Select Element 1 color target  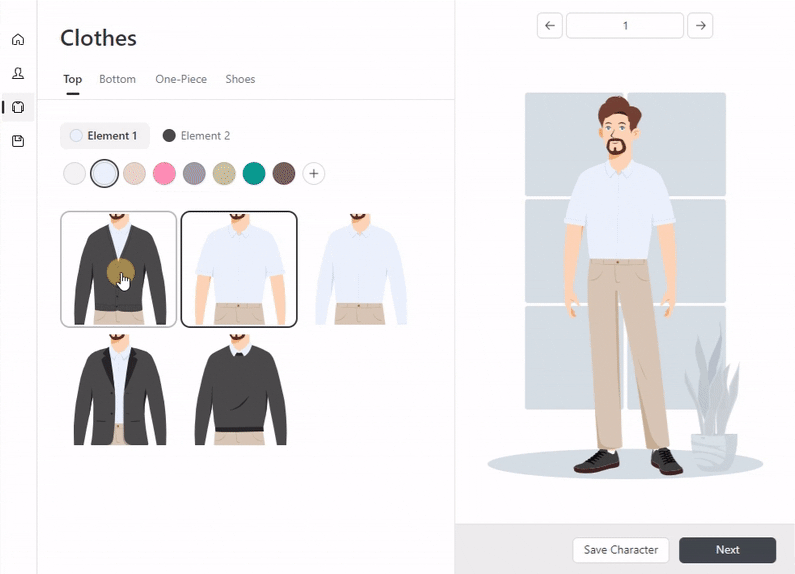pos(105,136)
